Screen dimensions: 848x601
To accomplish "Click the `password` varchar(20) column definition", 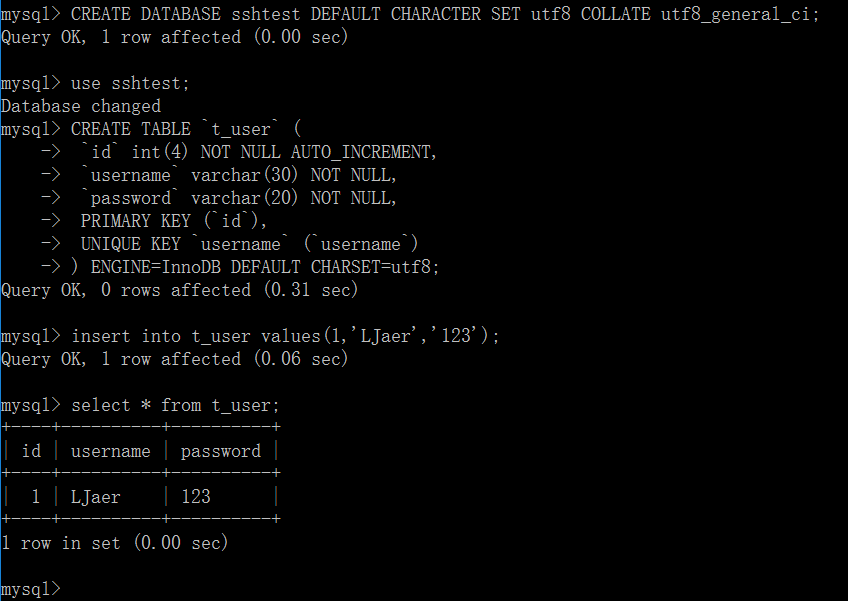I will click(x=238, y=198).
